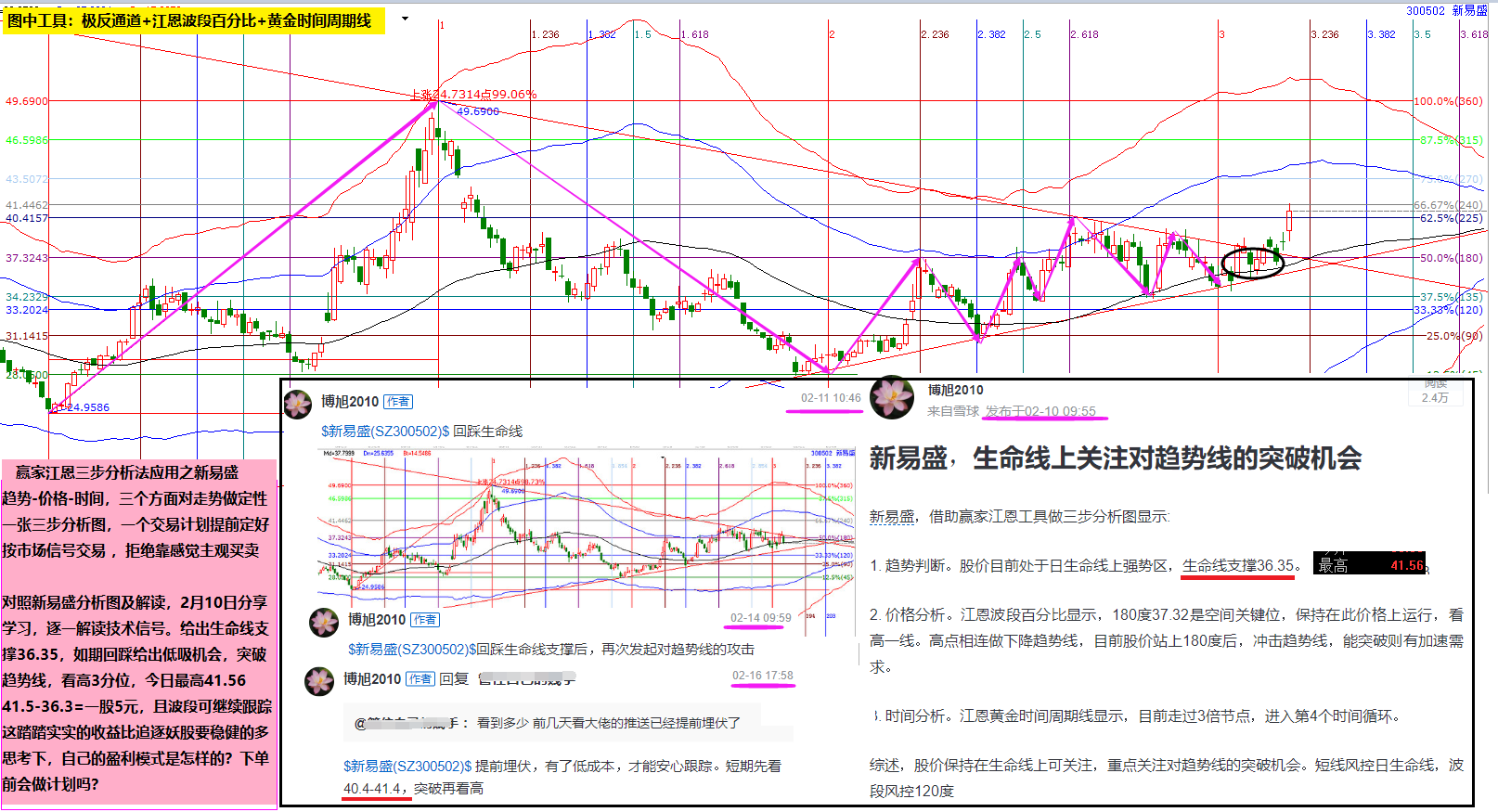Image resolution: width=1498 pixels, height=812 pixels.
Task: Click the underlined 新易盛 link in the article body
Action: 891,517
